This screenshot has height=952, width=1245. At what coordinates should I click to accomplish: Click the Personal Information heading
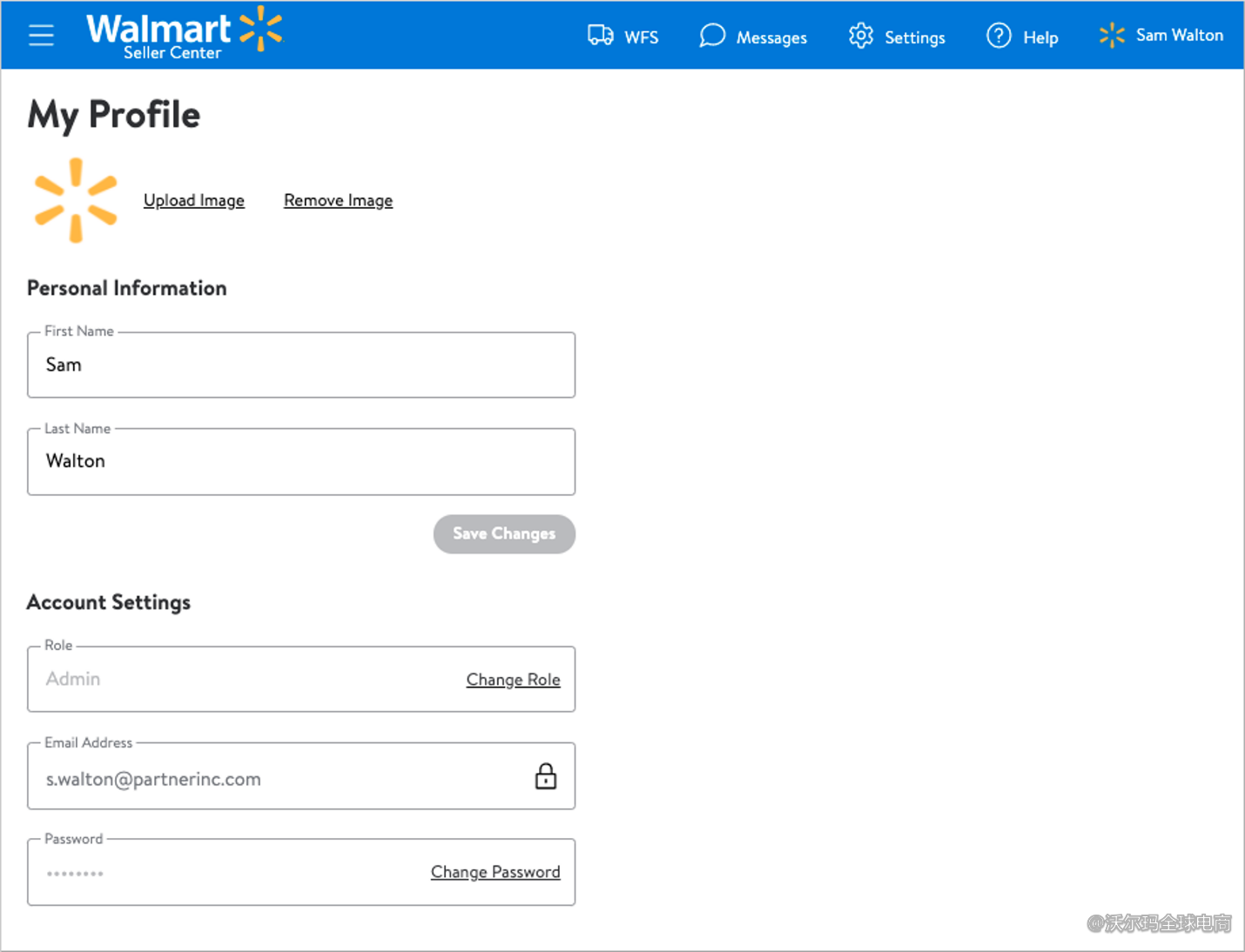pos(127,288)
